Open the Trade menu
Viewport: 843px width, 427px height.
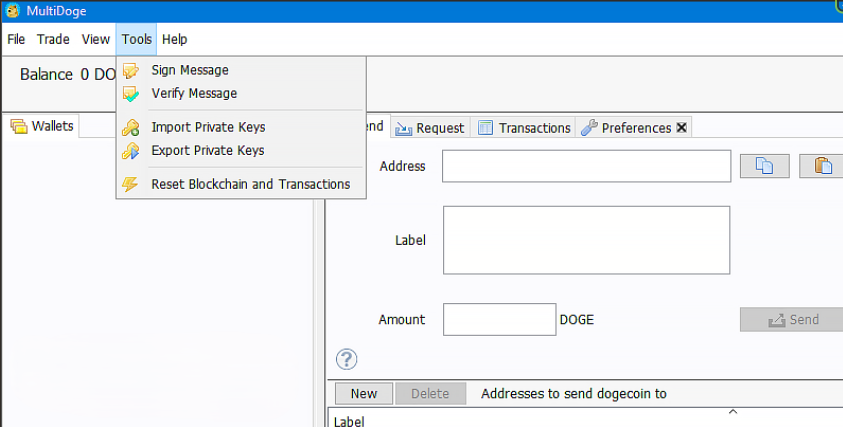click(53, 39)
